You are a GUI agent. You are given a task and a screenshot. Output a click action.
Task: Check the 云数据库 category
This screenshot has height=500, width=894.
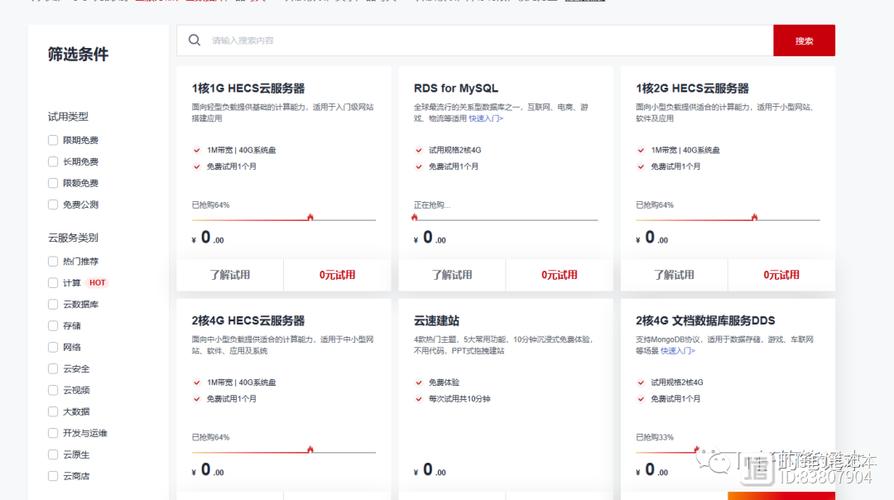pyautogui.click(x=53, y=304)
